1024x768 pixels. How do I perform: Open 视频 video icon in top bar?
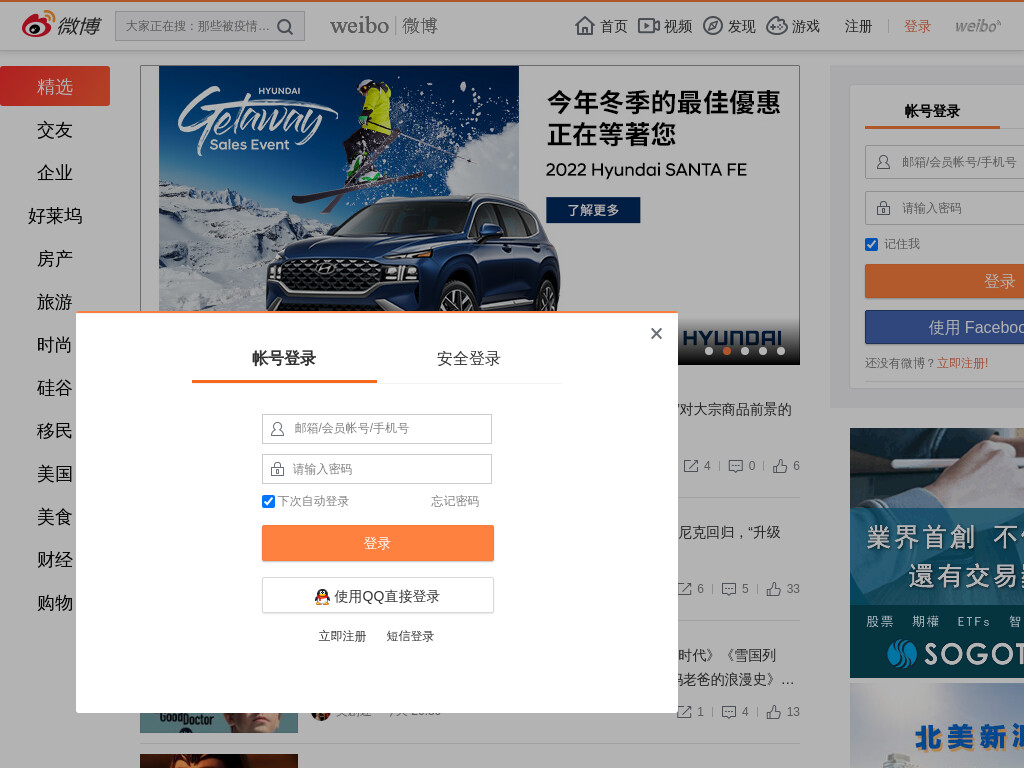[648, 26]
